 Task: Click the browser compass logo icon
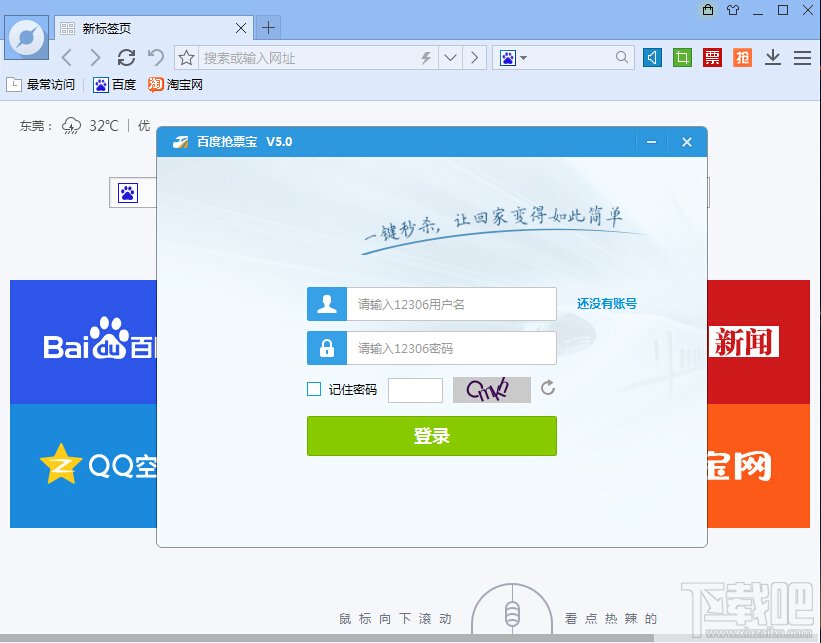point(26,38)
